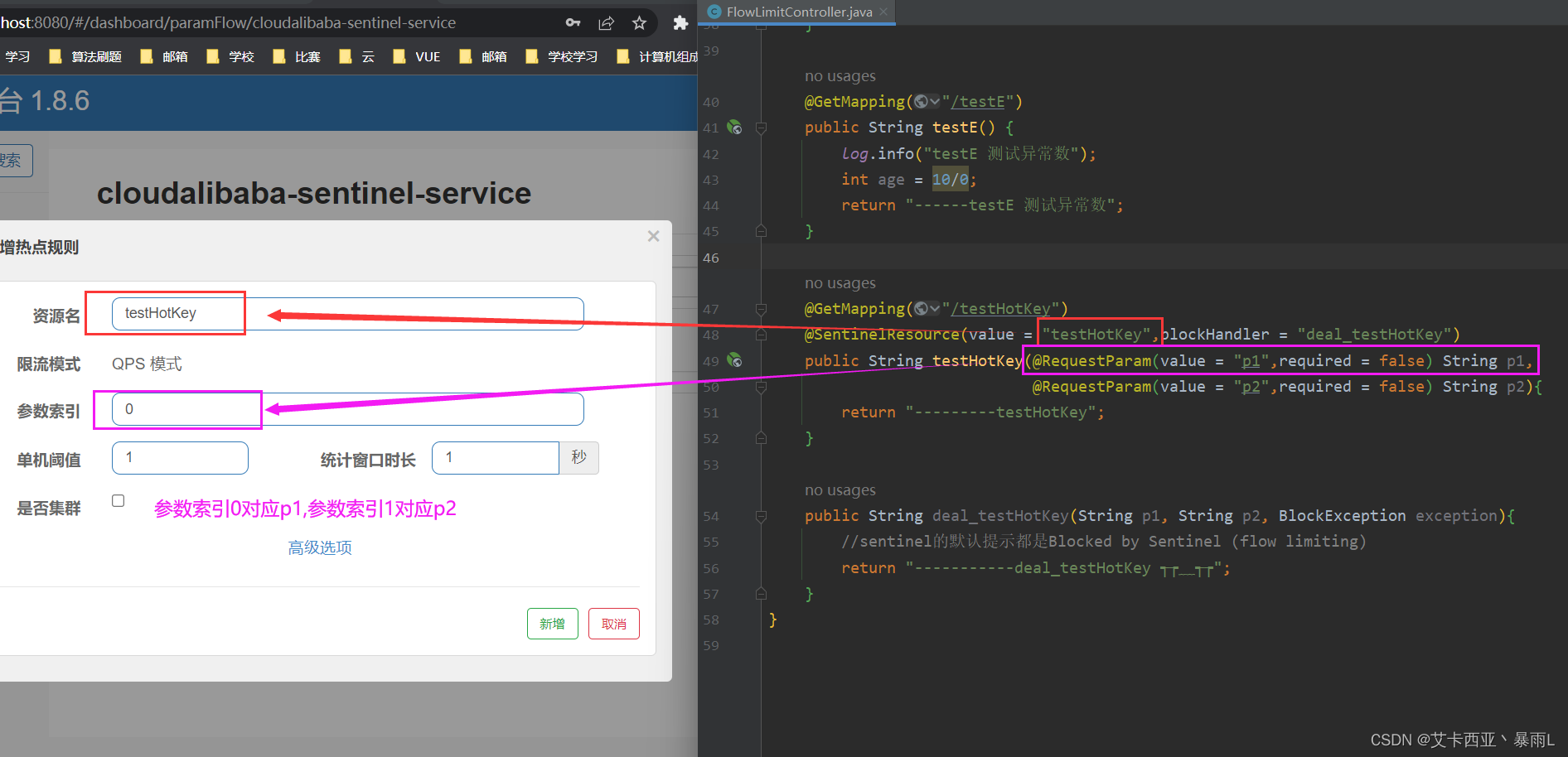Click line number 46 in the editor gutter
1568x757 pixels.
[711, 258]
